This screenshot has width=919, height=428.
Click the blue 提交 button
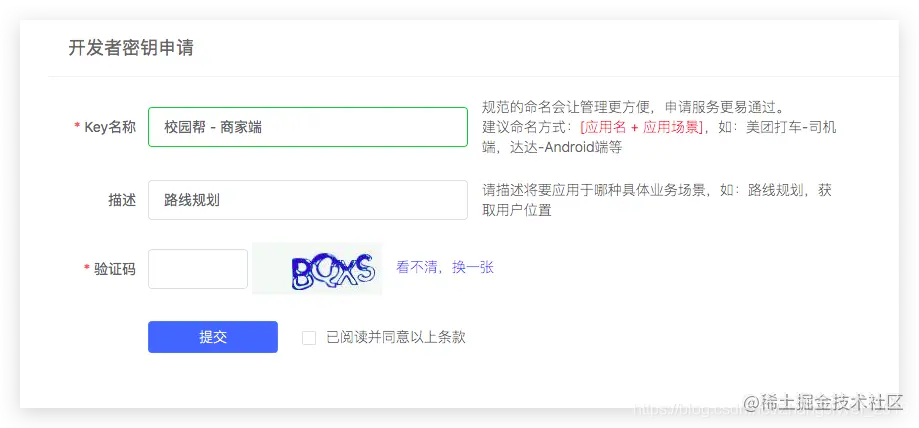click(x=213, y=337)
